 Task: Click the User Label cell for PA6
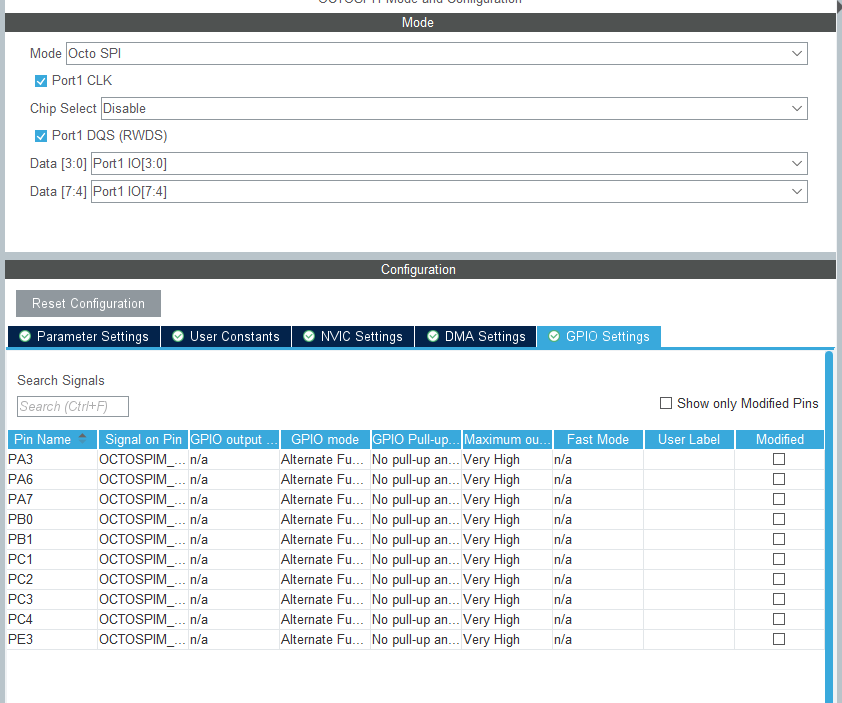coord(689,480)
